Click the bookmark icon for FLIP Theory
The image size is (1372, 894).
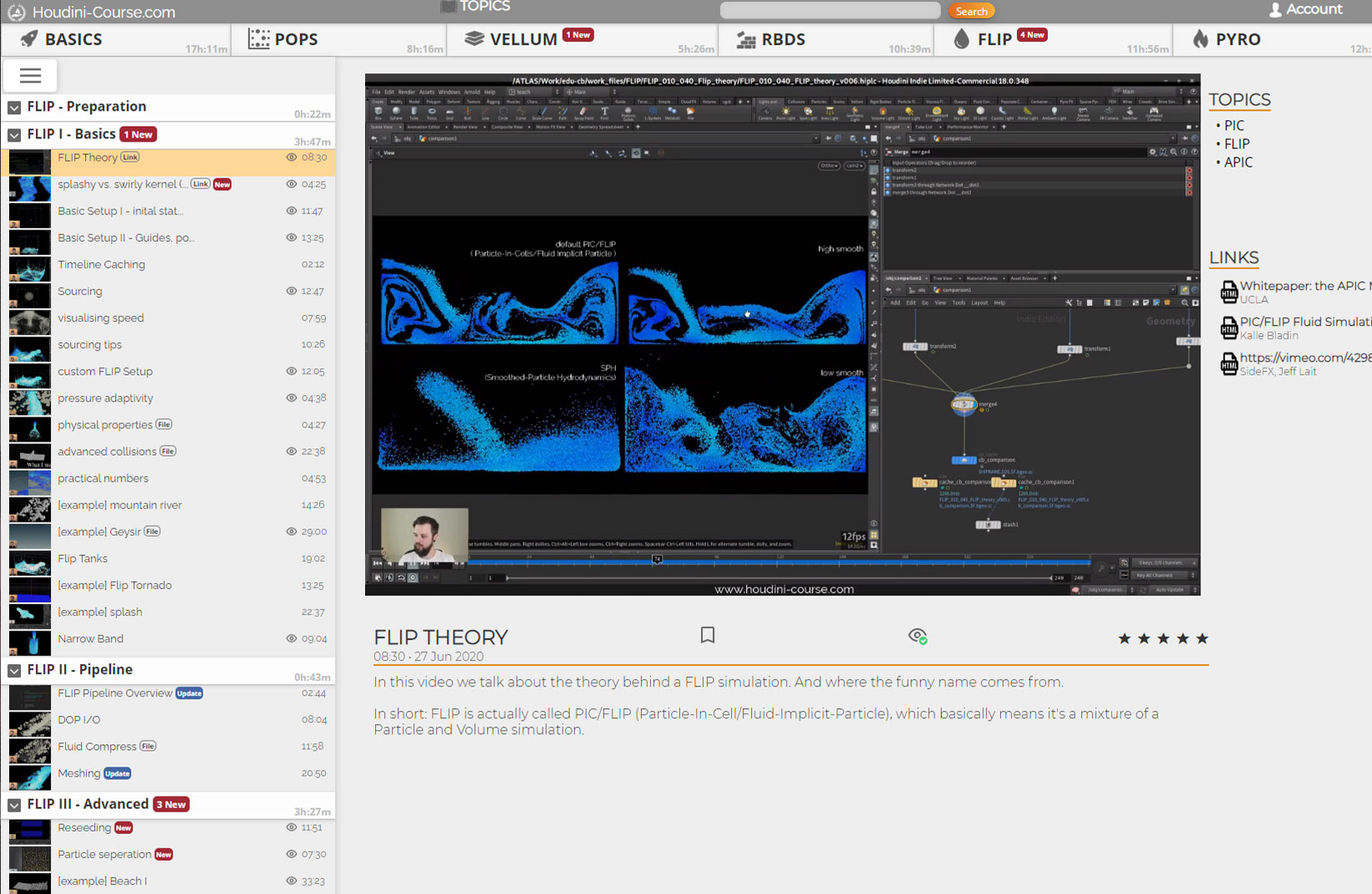click(x=708, y=636)
